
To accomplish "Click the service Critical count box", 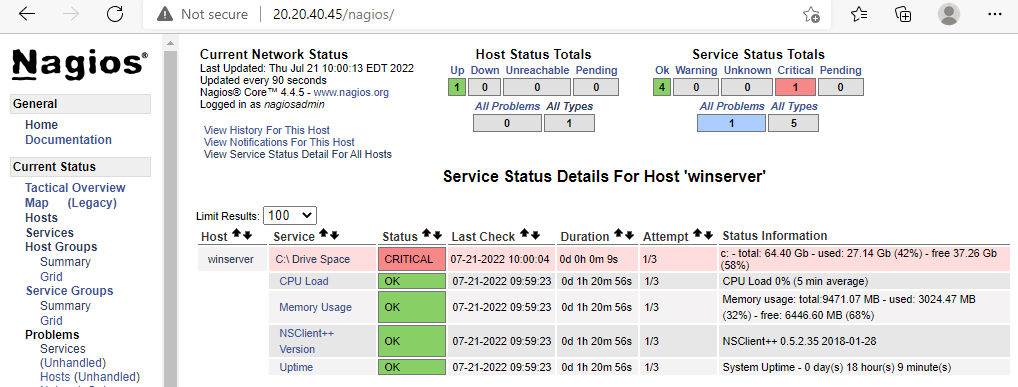I will pyautogui.click(x=795, y=87).
